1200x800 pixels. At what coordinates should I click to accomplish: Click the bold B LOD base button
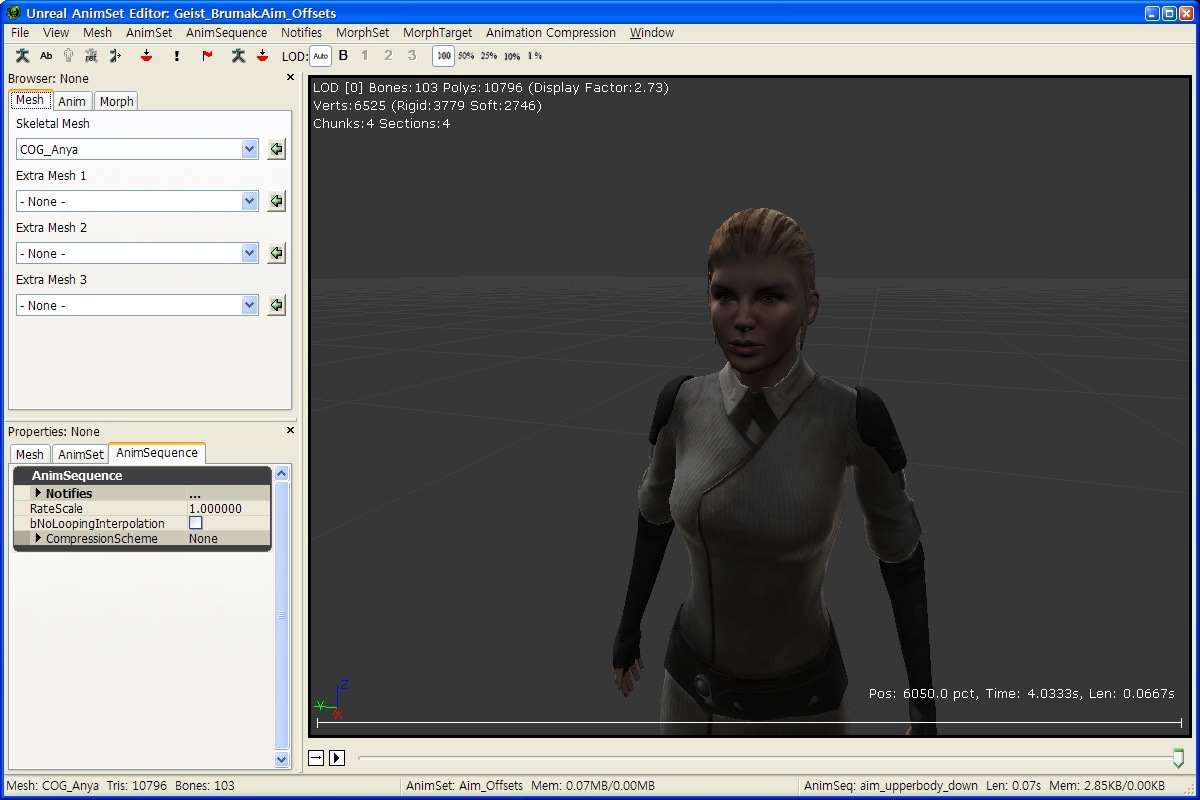(x=343, y=56)
